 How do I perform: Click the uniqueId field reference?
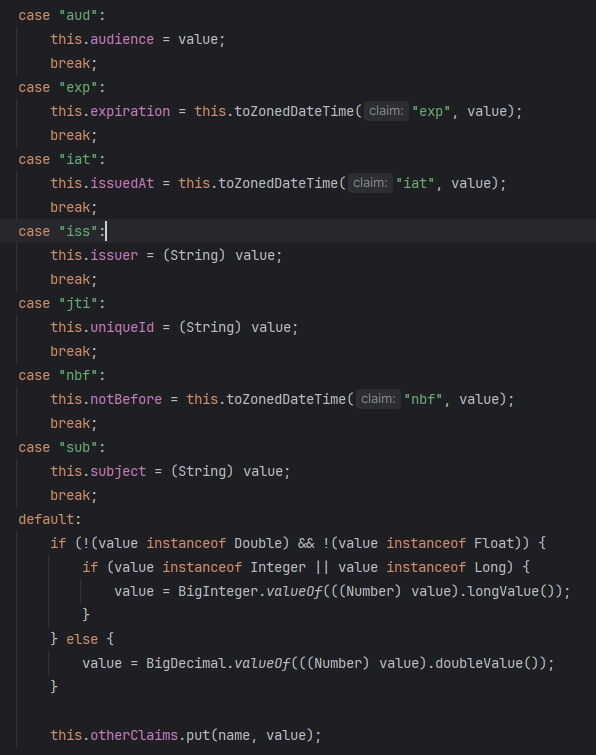pyautogui.click(x=122, y=327)
